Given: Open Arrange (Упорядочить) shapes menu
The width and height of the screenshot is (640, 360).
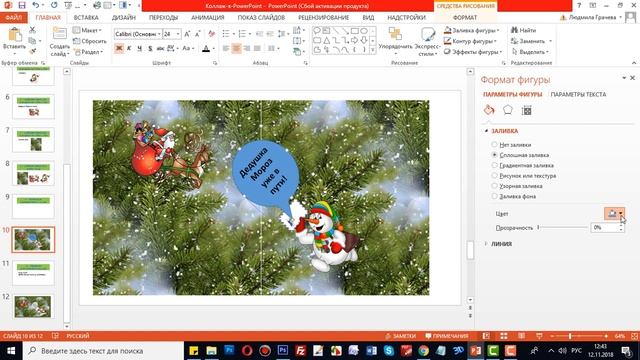Looking at the screenshot, I should [x=395, y=42].
